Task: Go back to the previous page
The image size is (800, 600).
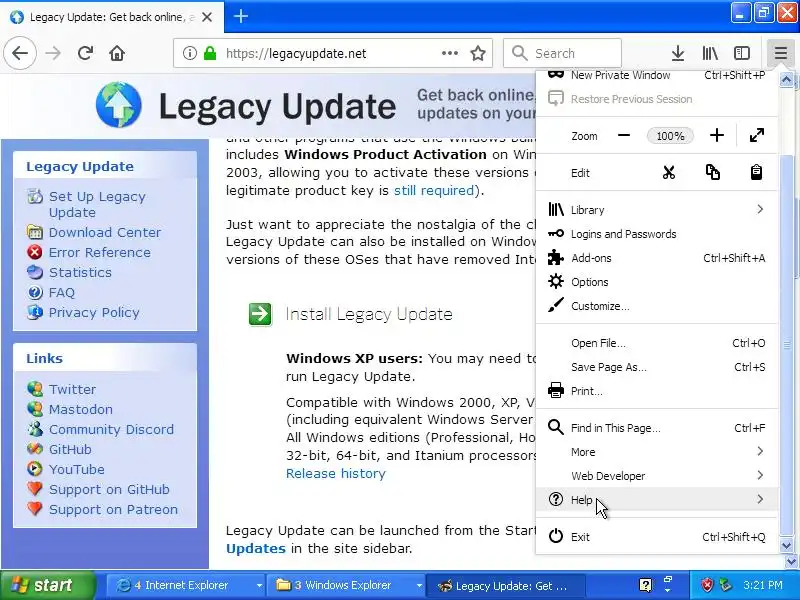Action: coord(20,53)
